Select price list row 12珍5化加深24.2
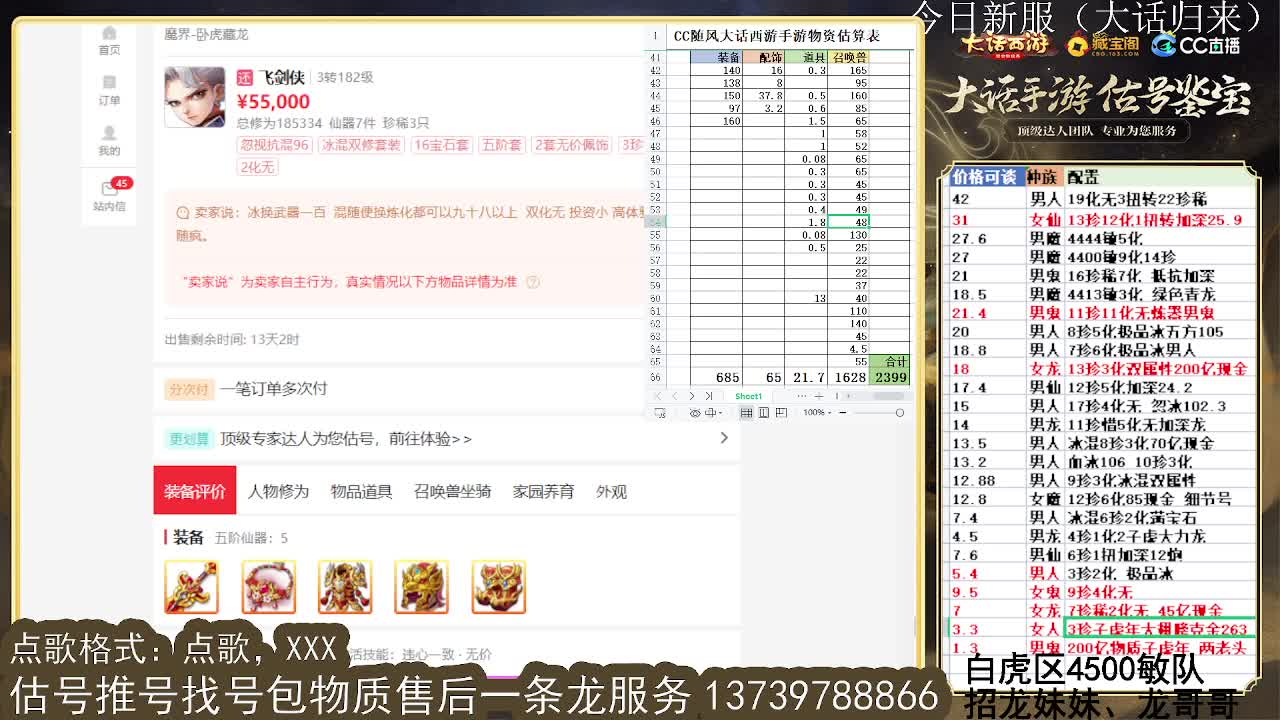The height and width of the screenshot is (720, 1280). pyautogui.click(x=1101, y=387)
